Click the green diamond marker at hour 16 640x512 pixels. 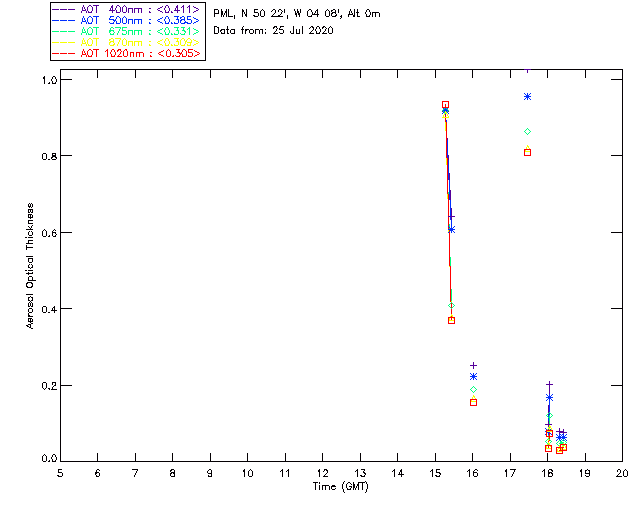coord(473,390)
